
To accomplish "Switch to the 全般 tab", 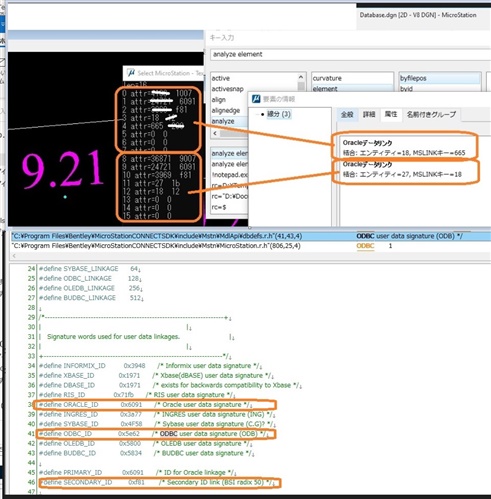I will [347, 115].
